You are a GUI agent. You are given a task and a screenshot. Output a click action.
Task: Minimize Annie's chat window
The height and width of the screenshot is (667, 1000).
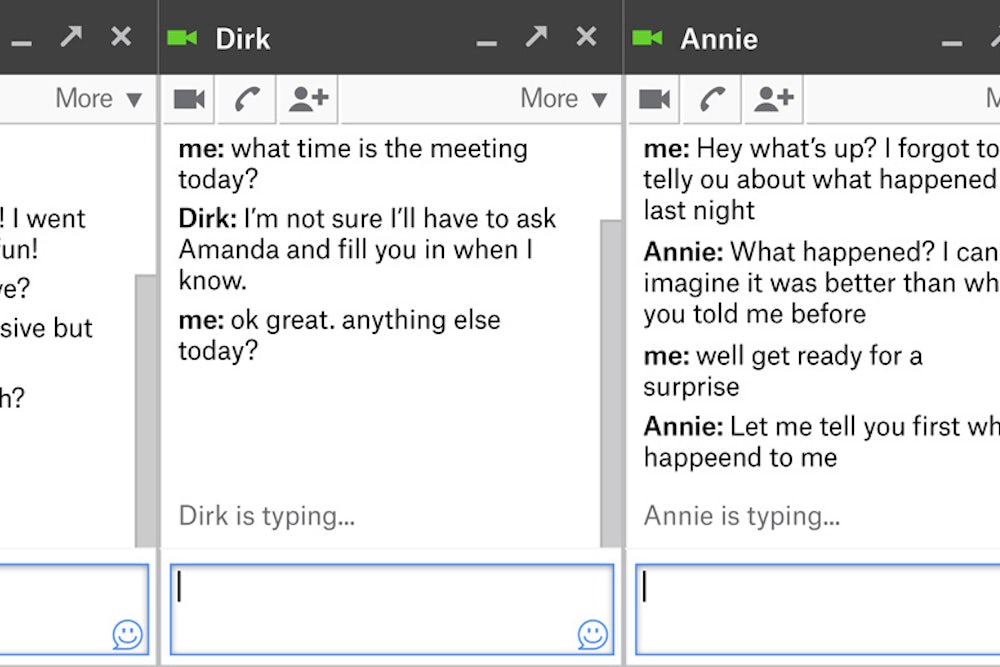[x=952, y=42]
